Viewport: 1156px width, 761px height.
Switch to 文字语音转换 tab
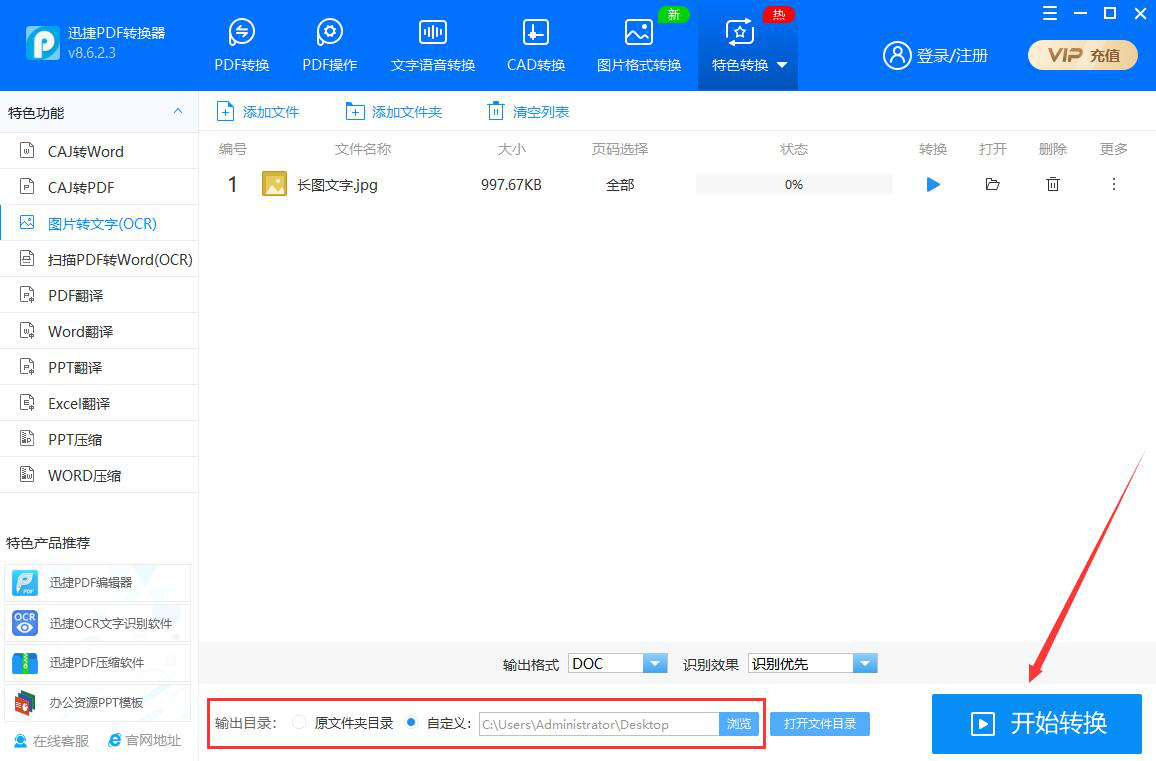pyautogui.click(x=433, y=46)
